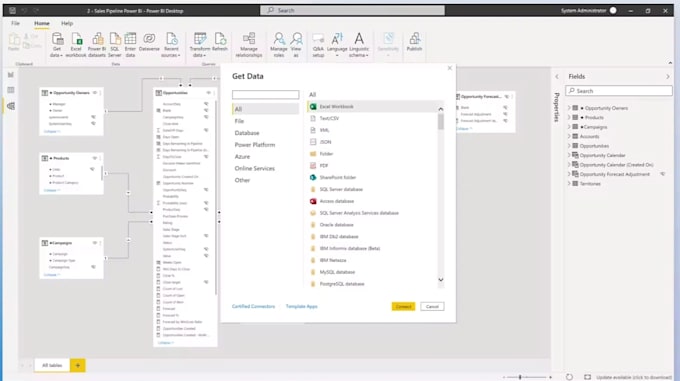This screenshot has height=381, width=680.
Task: Open the Template Apps link
Action: (301, 306)
